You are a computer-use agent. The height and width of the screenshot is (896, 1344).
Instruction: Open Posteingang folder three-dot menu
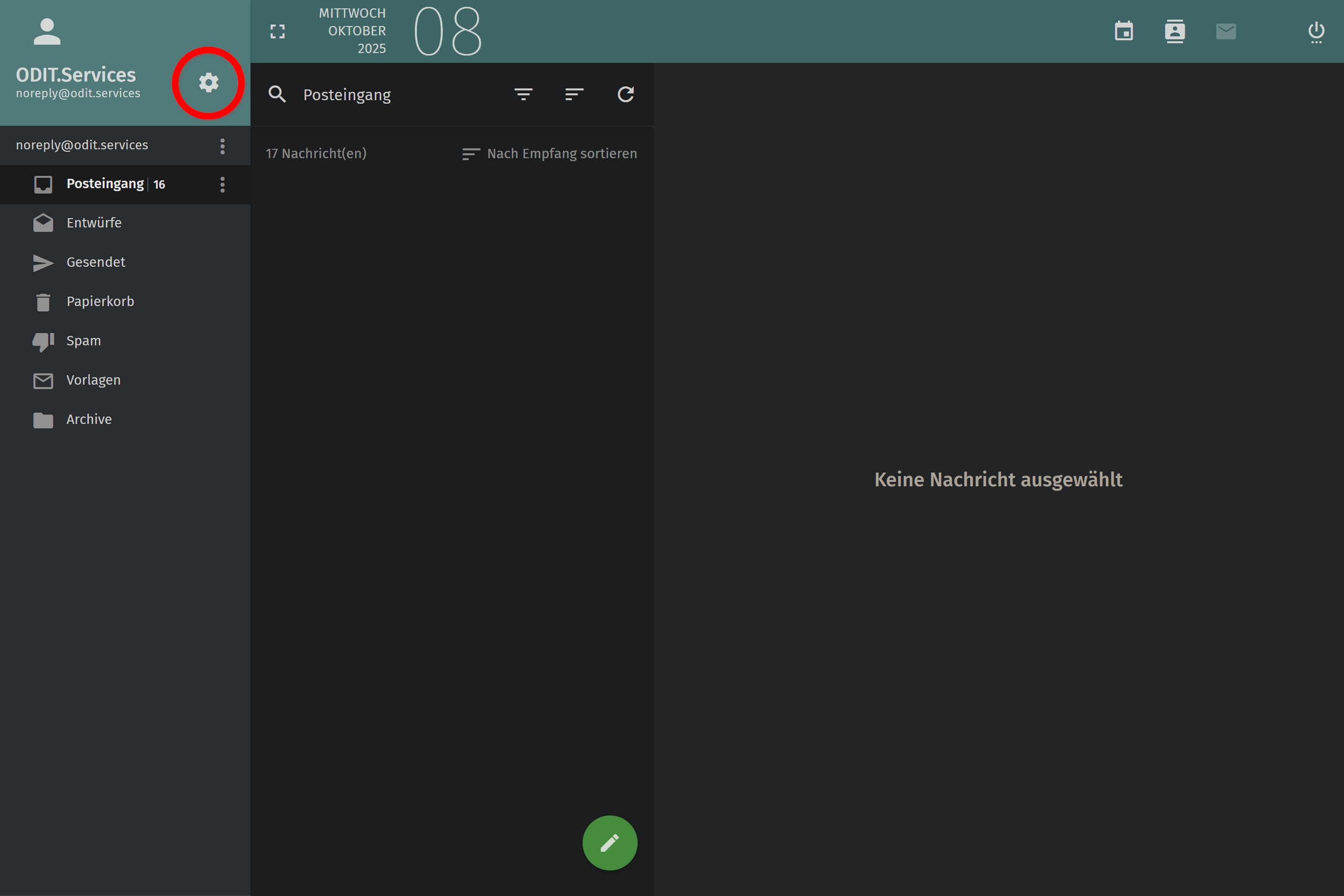coord(223,185)
